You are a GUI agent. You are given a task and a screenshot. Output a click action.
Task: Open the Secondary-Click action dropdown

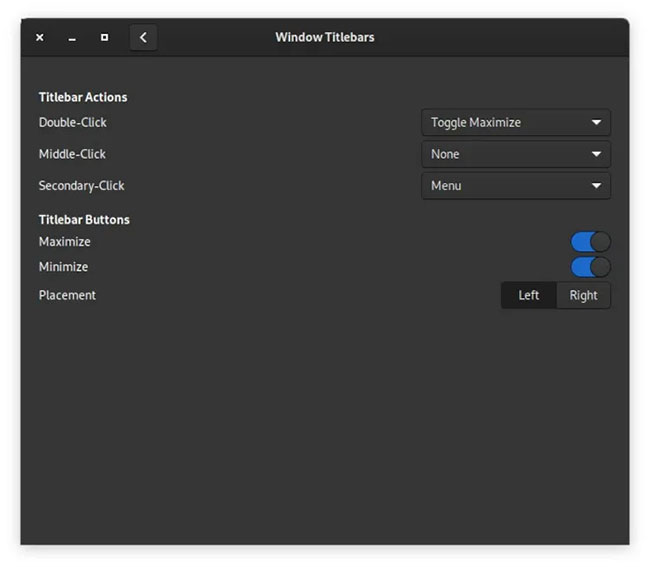tap(516, 186)
